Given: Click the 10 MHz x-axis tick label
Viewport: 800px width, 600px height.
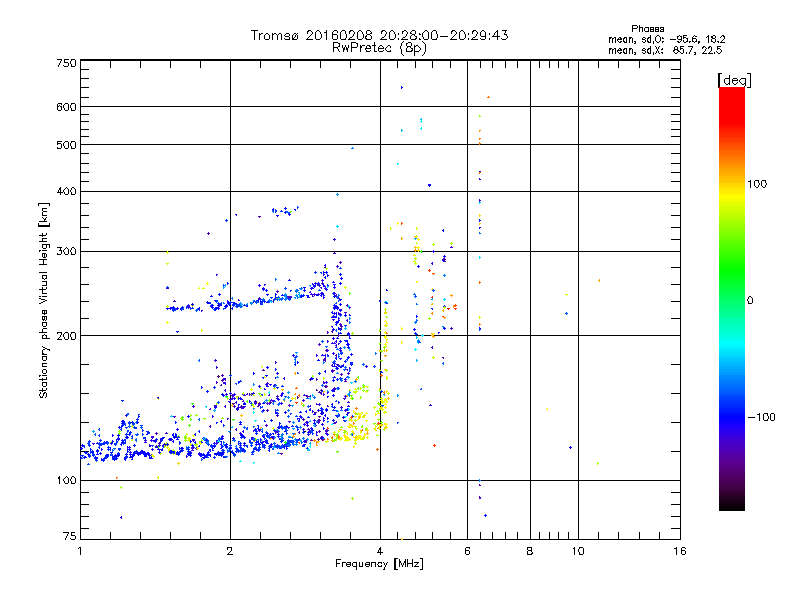Looking at the screenshot, I should [577, 552].
